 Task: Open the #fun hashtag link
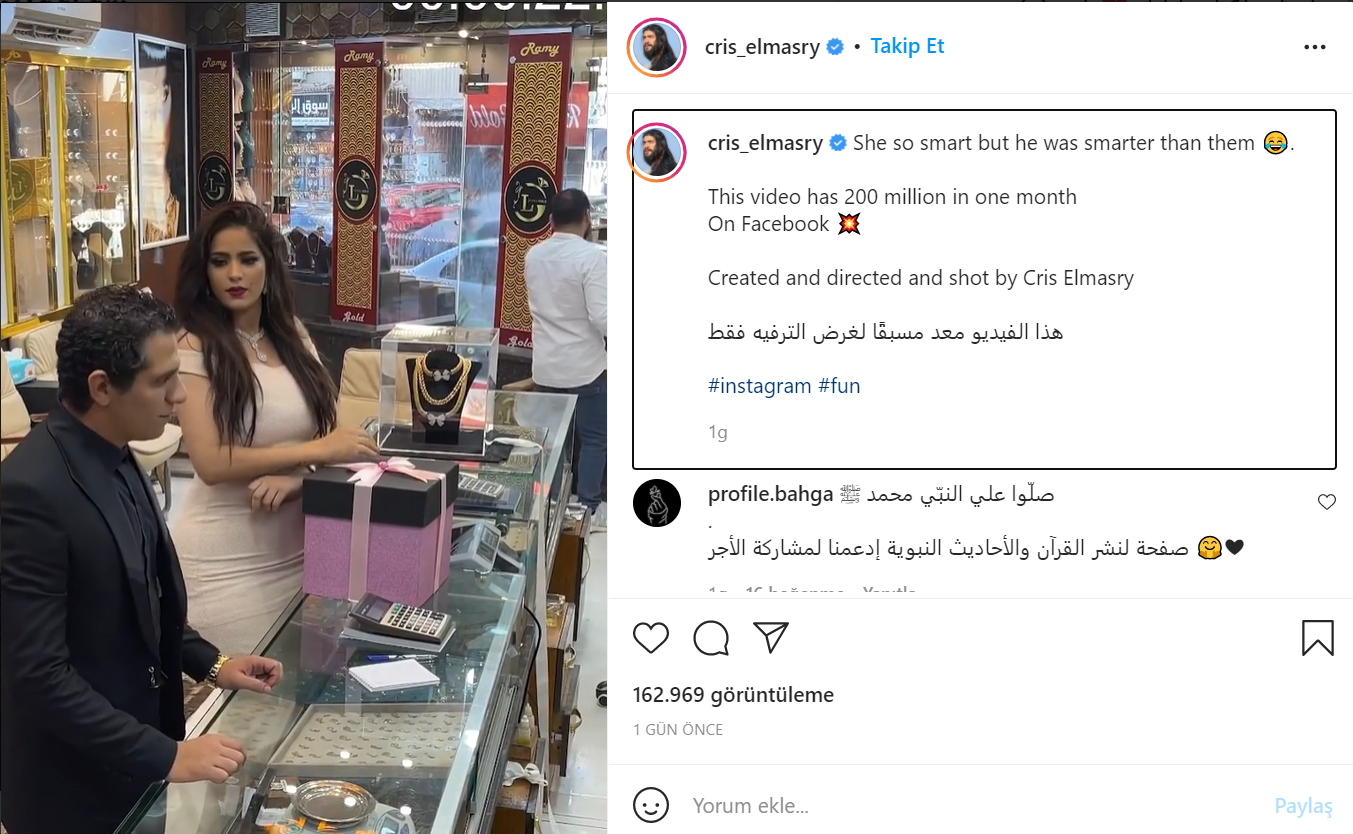click(839, 386)
